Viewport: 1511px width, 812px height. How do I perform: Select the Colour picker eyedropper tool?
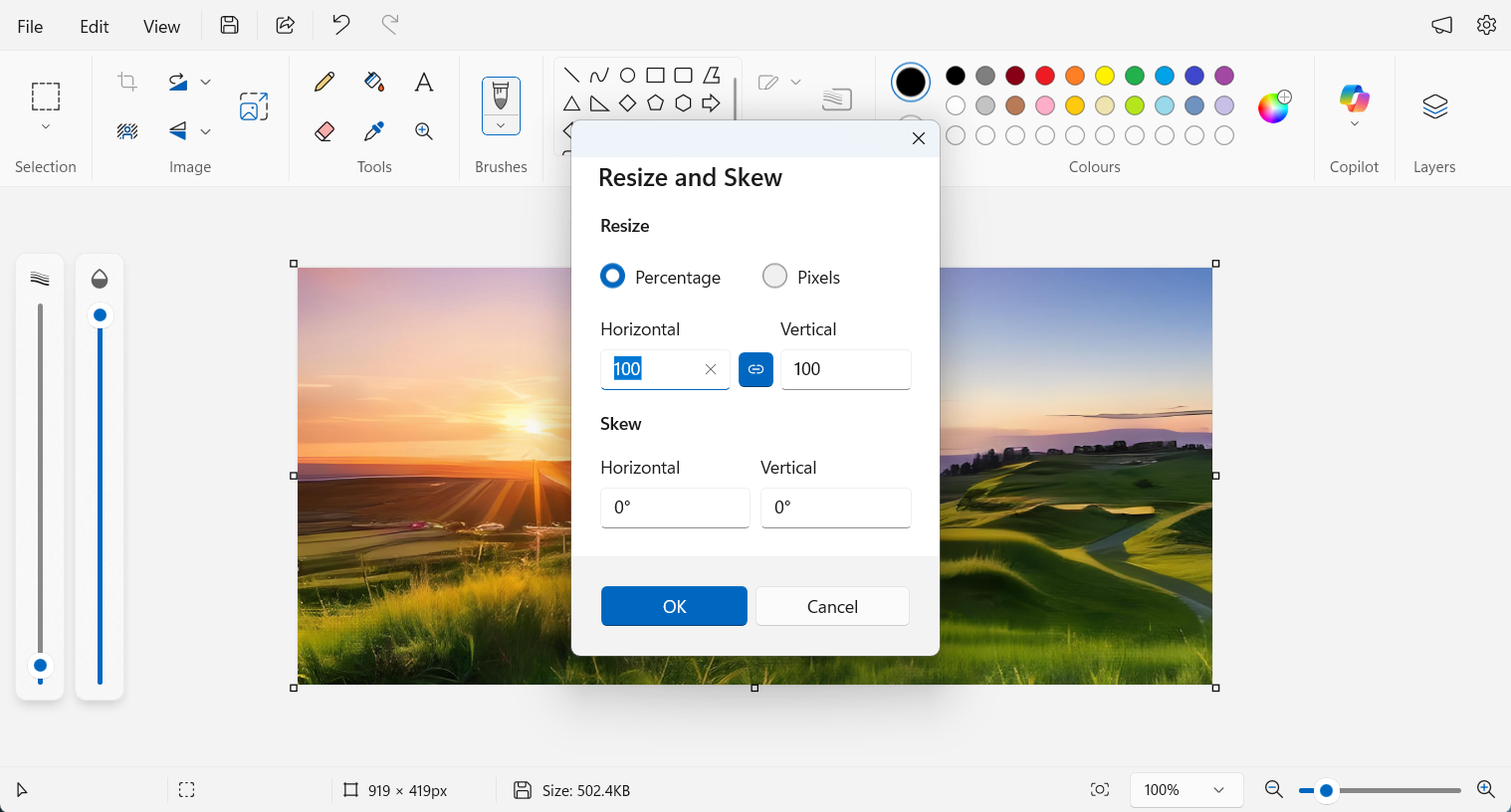pyautogui.click(x=374, y=131)
